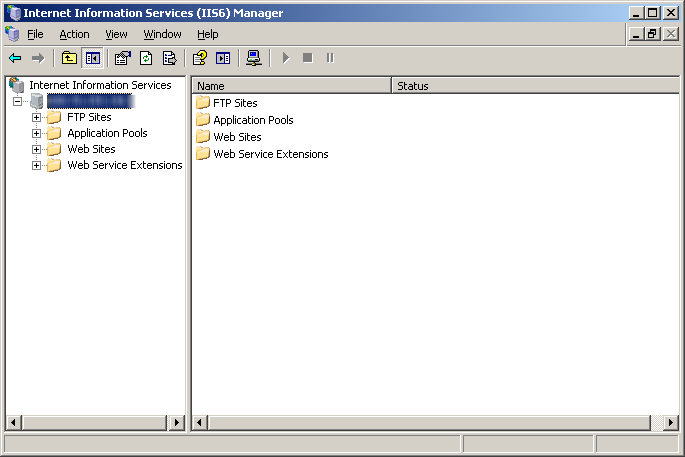Click the right pane's scroll right arrow

tap(671, 422)
